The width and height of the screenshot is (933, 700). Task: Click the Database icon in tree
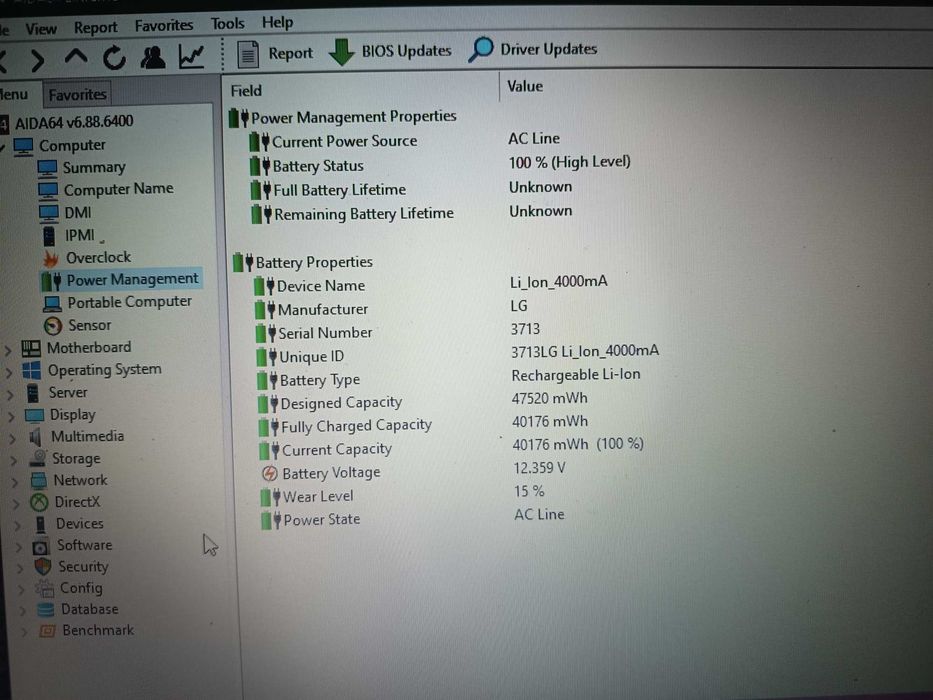coord(45,610)
